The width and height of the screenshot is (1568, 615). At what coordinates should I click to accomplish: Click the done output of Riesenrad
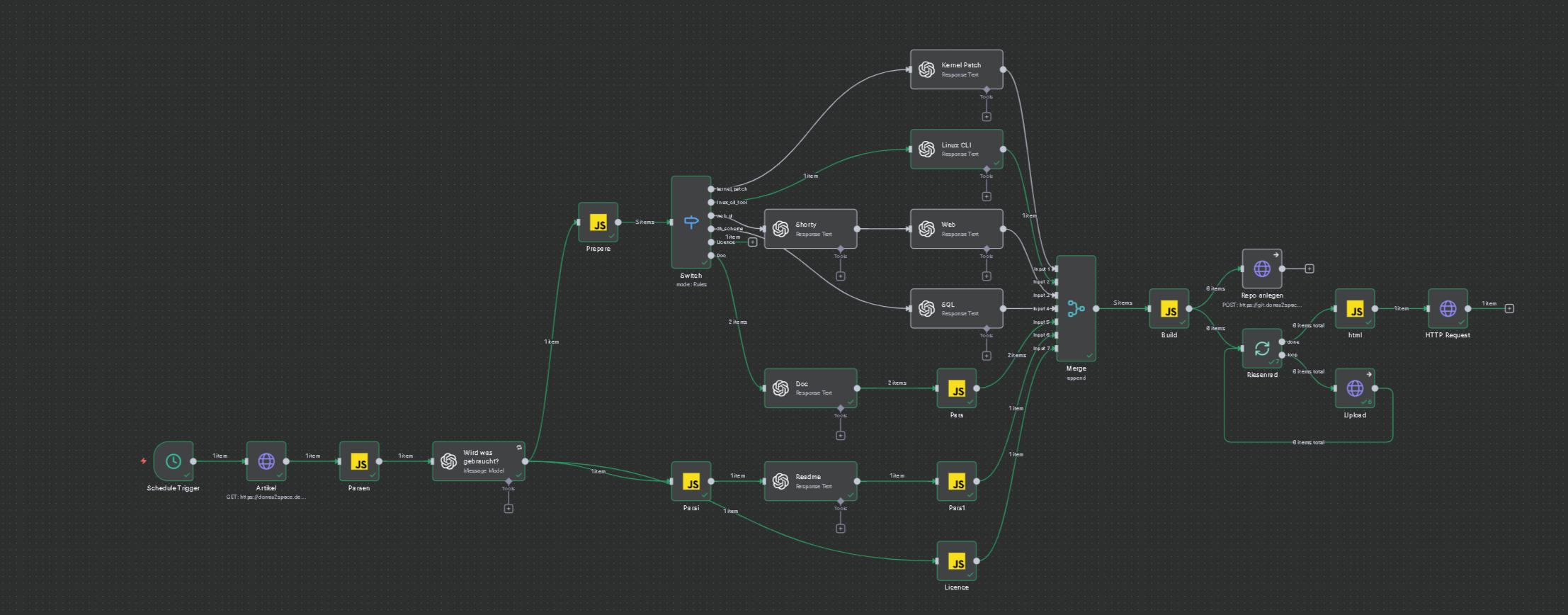[1282, 342]
